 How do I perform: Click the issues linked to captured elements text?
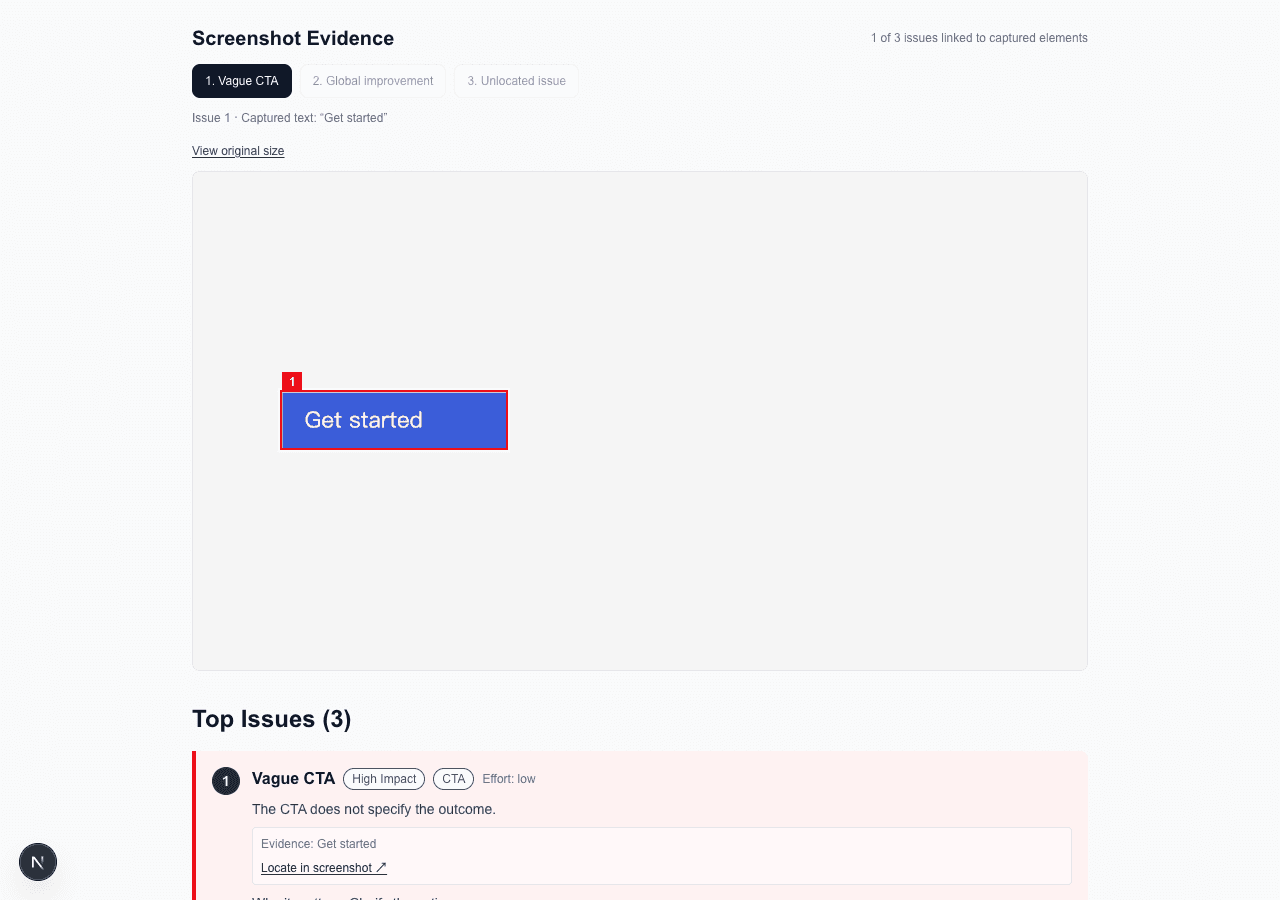979,38
